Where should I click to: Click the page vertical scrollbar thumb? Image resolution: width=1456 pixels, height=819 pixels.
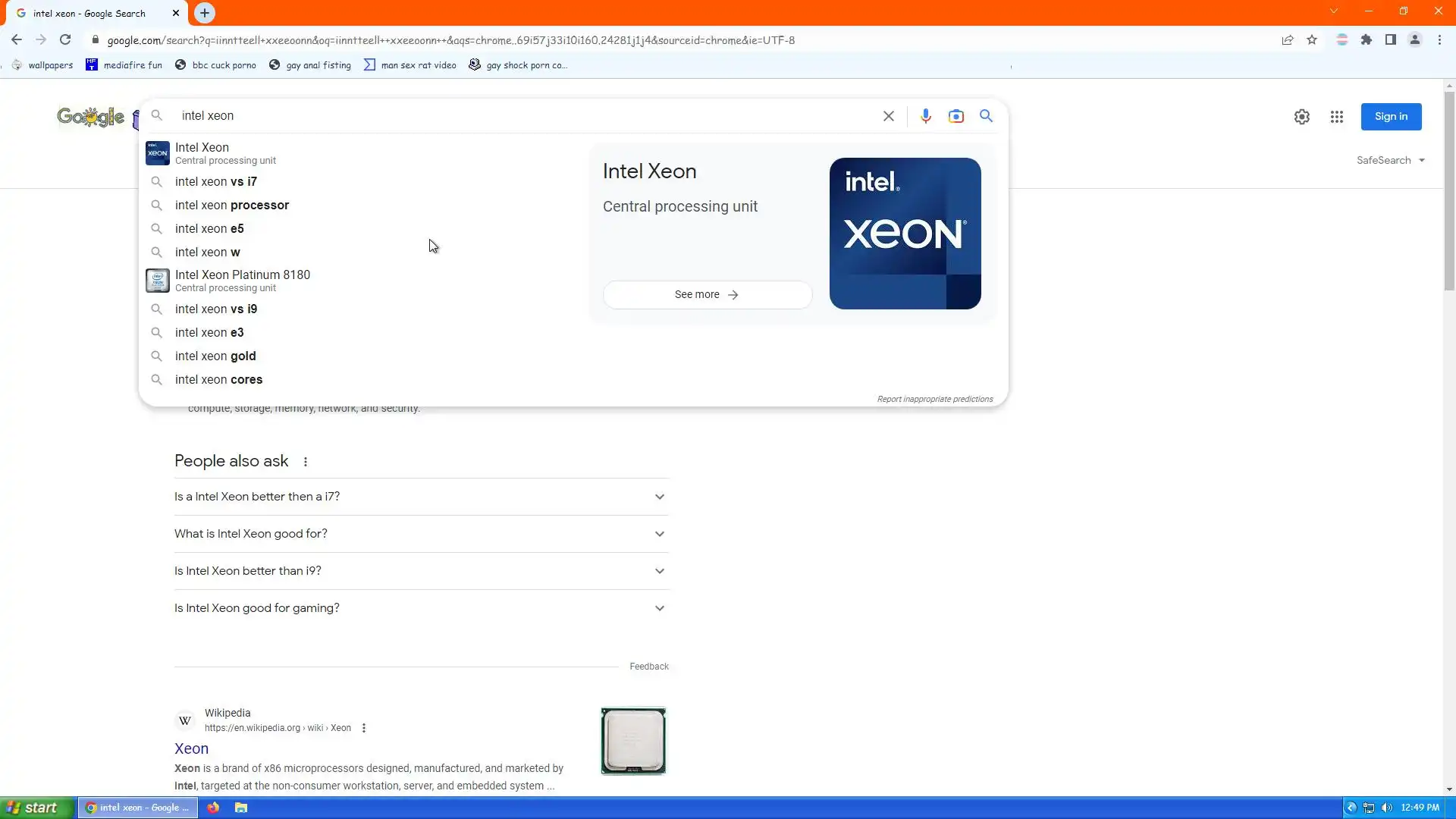[x=1448, y=190]
